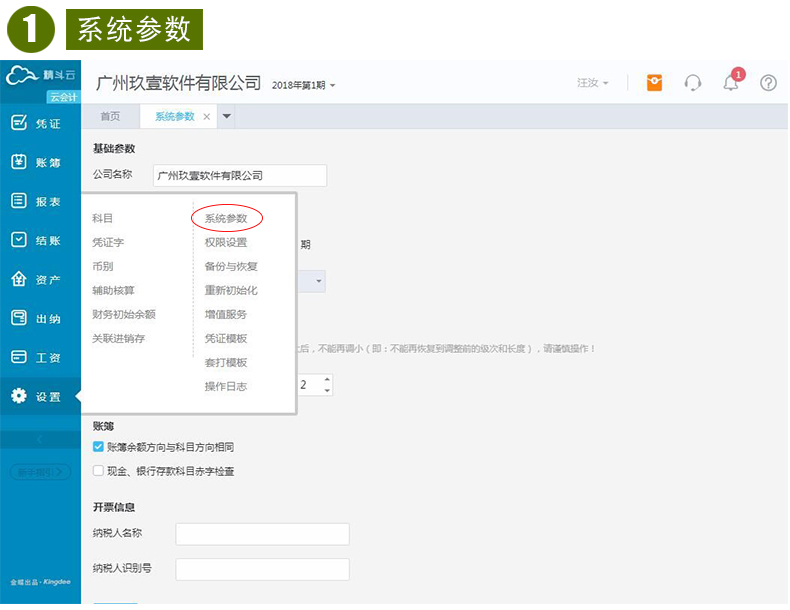Enable 现金、银行存款科目赤字检查 checkbox
The height and width of the screenshot is (610, 790).
98,470
